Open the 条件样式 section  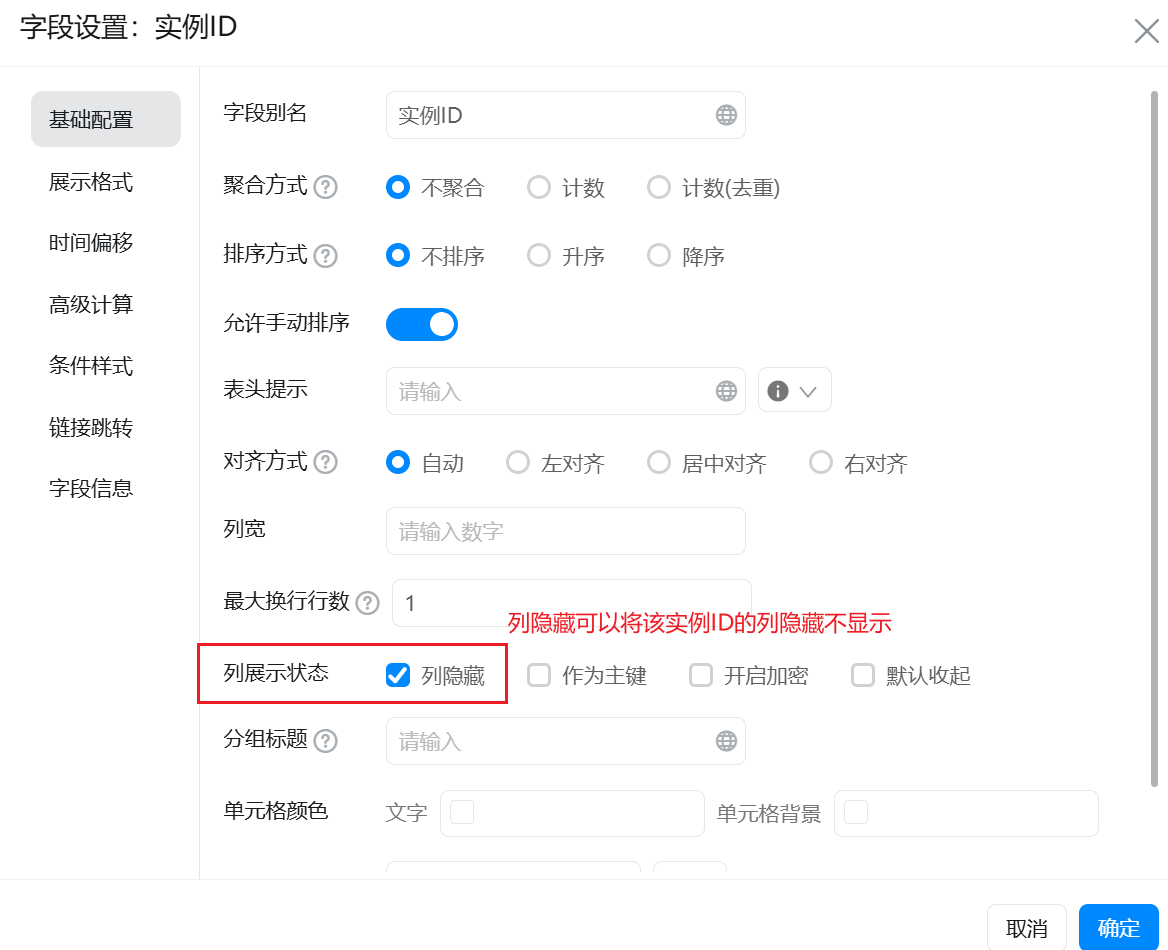click(x=91, y=366)
